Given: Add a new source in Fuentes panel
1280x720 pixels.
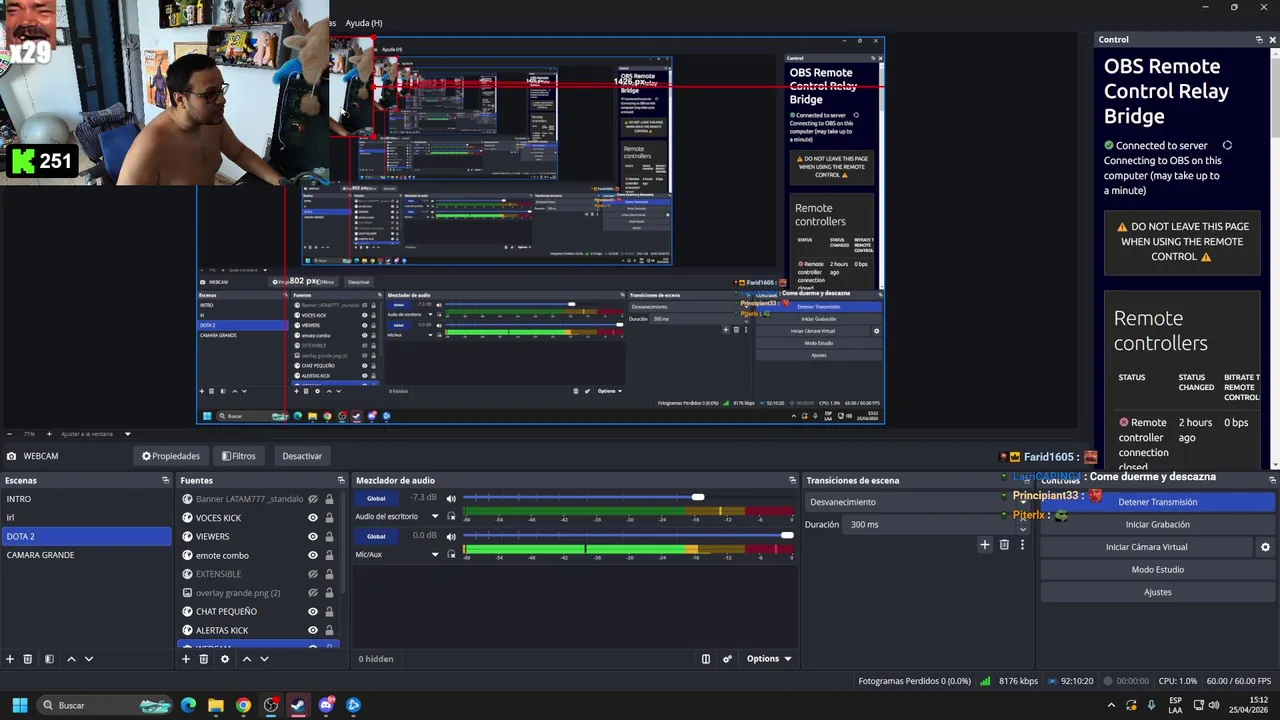Looking at the screenshot, I should (186, 659).
